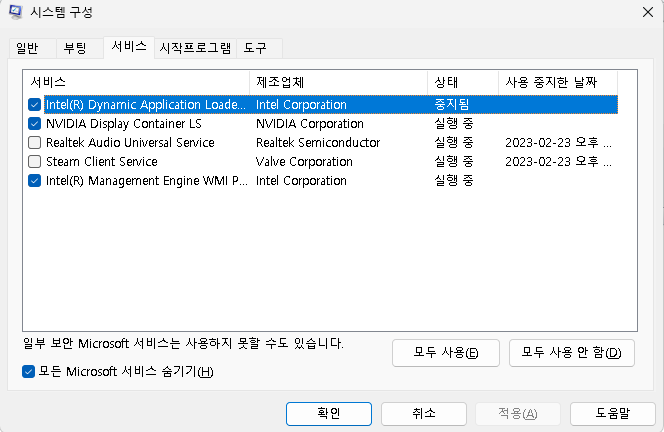
Task: Select the 서비스 tab
Action: pyautogui.click(x=129, y=47)
